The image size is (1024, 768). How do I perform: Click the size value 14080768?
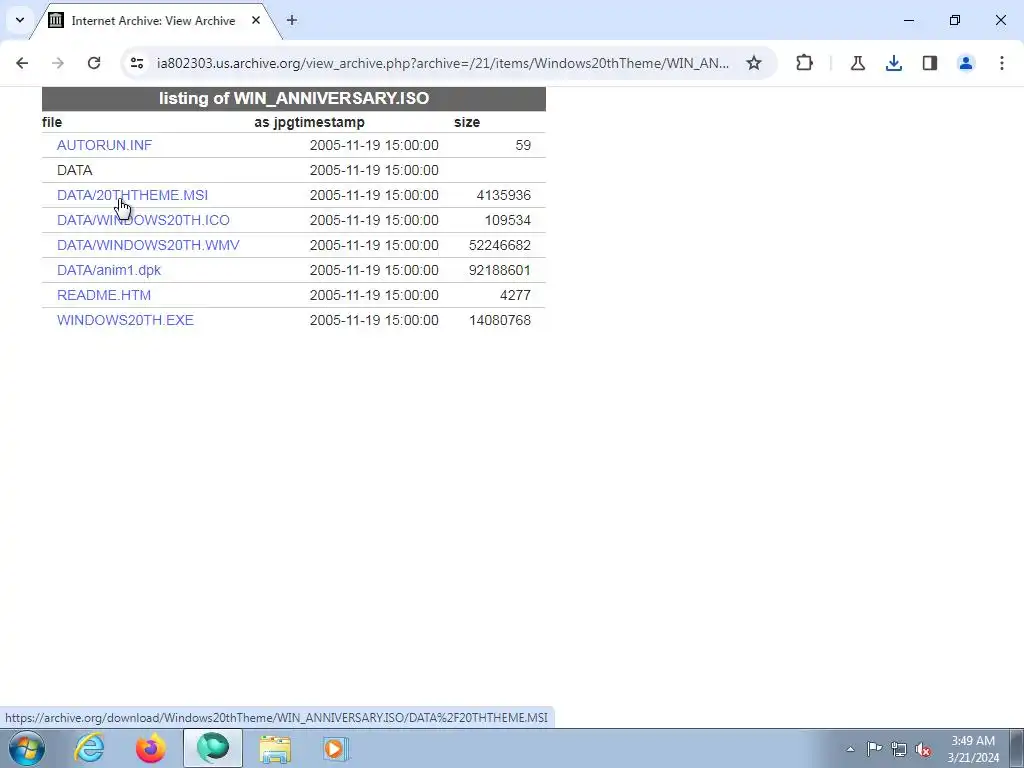(500, 320)
